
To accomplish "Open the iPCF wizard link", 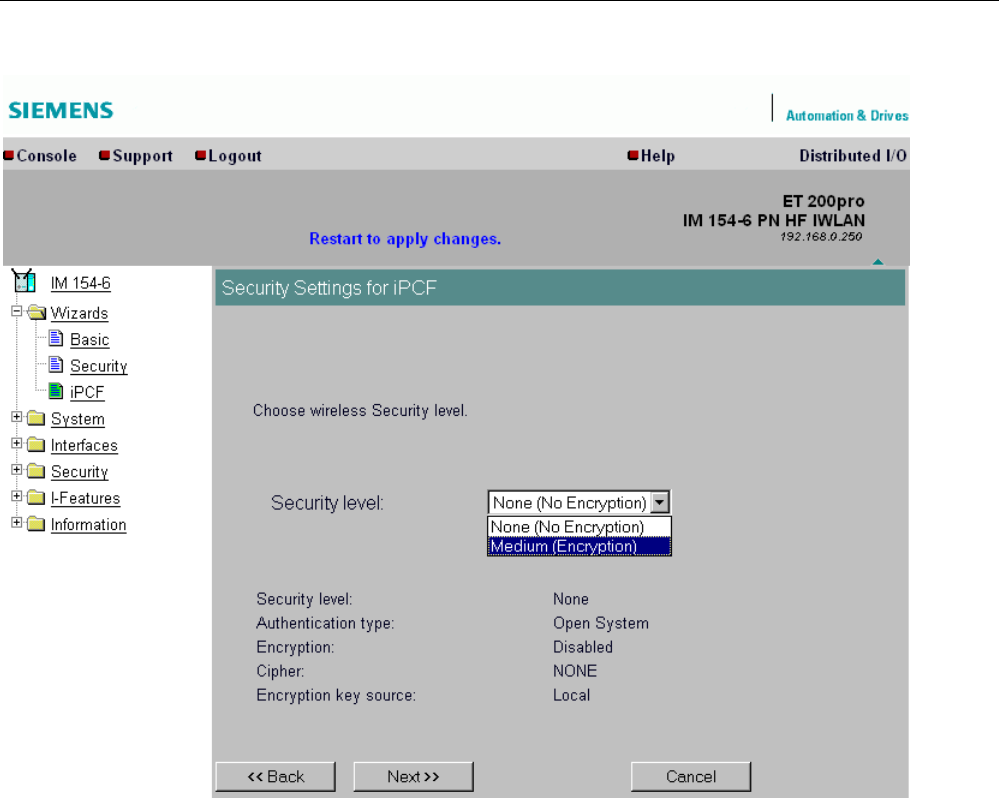I will click(87, 392).
